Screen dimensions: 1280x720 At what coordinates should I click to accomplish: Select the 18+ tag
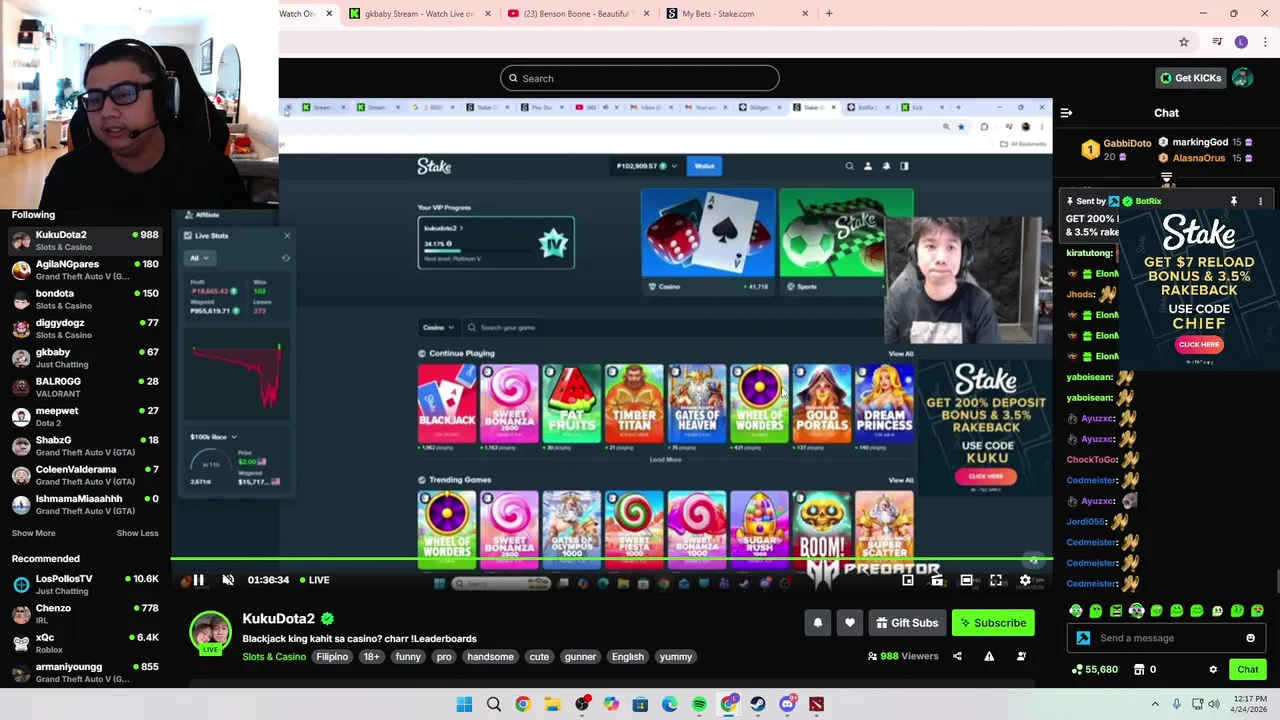tap(371, 657)
